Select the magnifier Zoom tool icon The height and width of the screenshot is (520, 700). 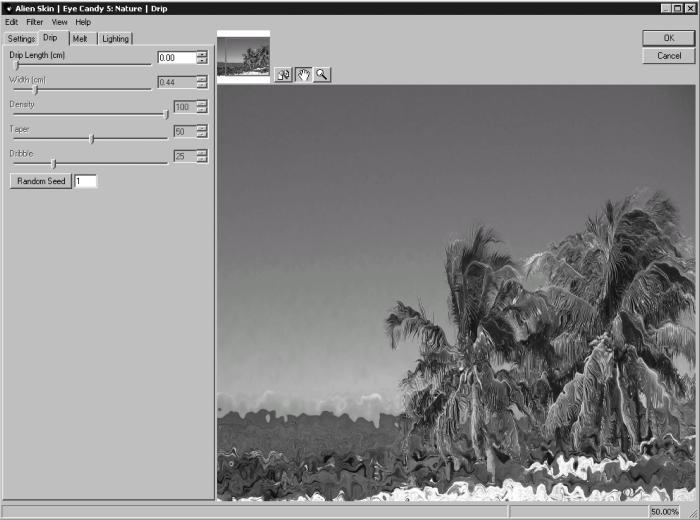point(322,75)
